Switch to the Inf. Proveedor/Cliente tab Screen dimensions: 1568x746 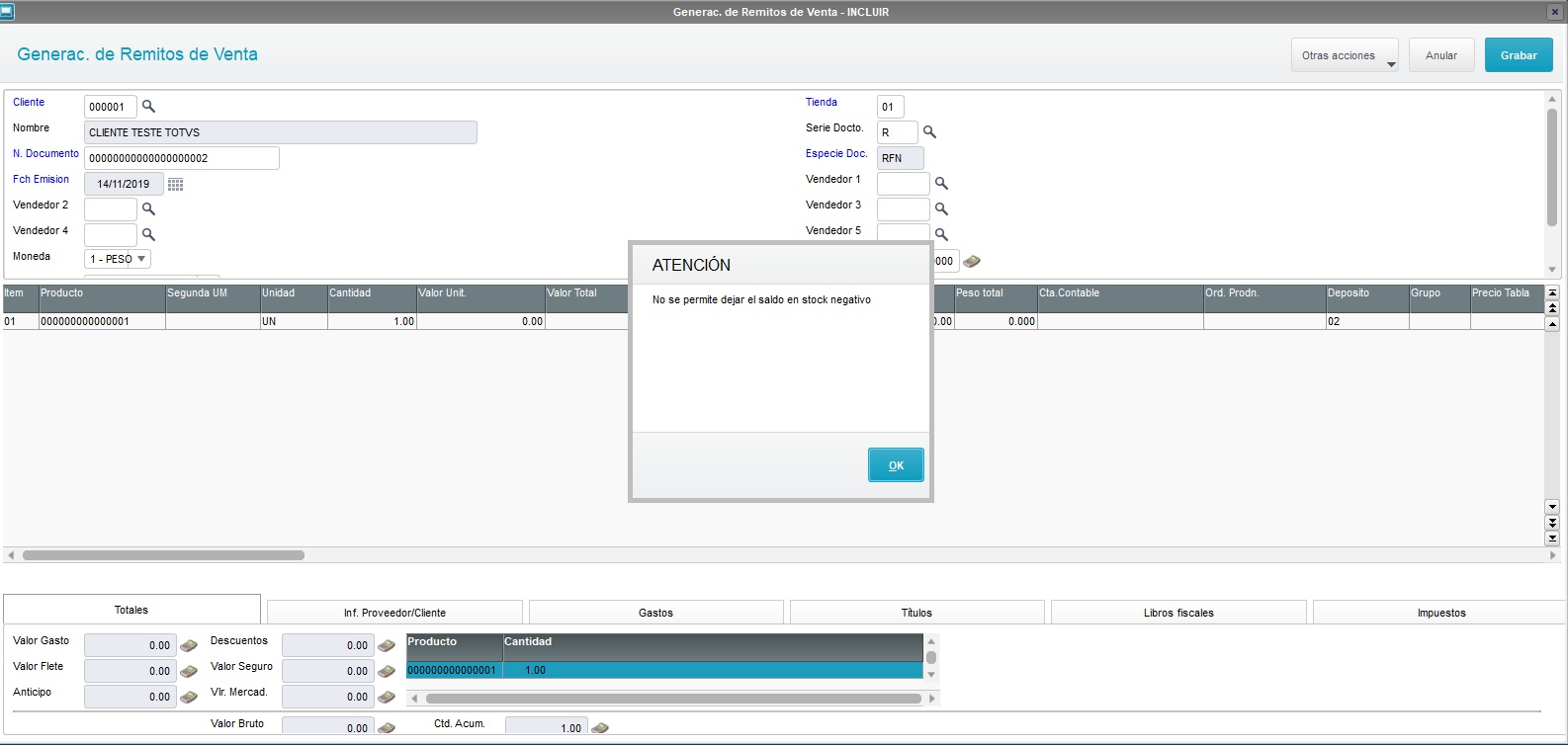(x=394, y=613)
